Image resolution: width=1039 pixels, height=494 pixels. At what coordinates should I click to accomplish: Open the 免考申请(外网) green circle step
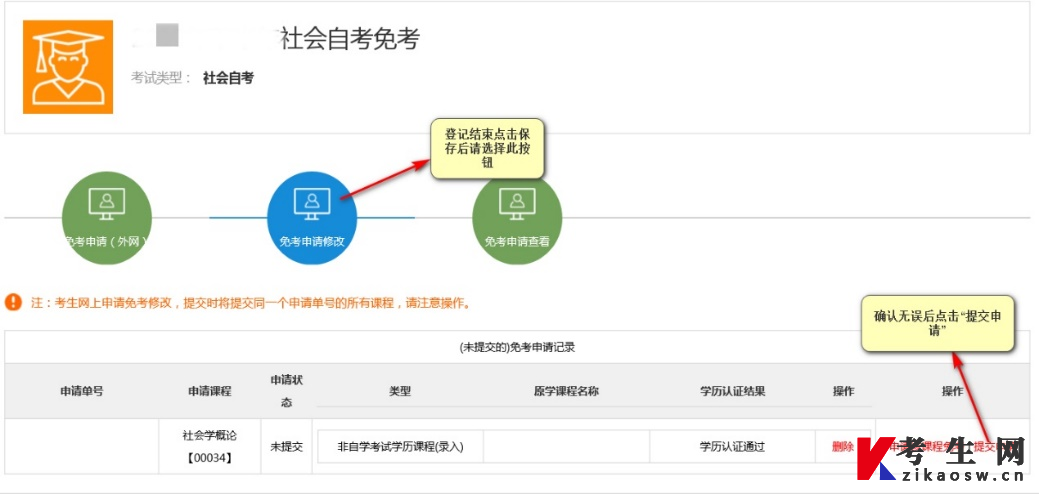[x=107, y=218]
